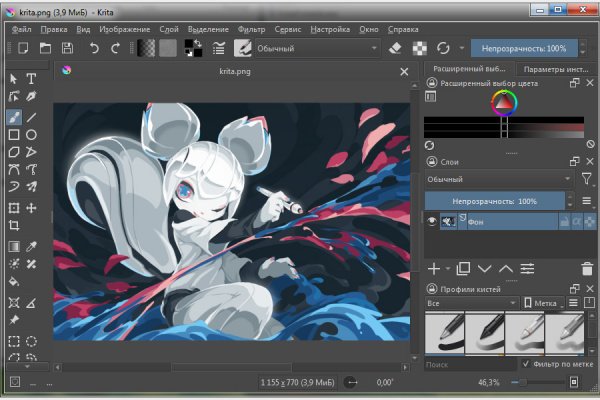
Task: Click the layer Непрозрачность: 100% slider
Action: click(494, 201)
